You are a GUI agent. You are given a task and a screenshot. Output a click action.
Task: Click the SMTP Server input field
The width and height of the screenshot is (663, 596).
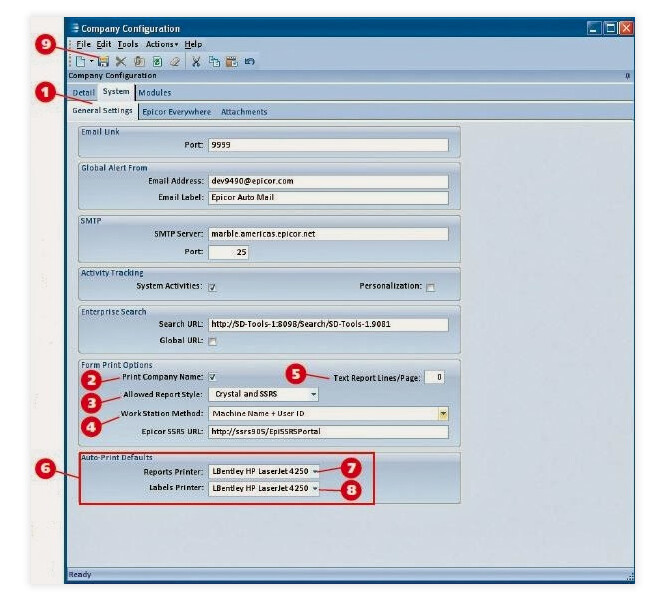(328, 234)
